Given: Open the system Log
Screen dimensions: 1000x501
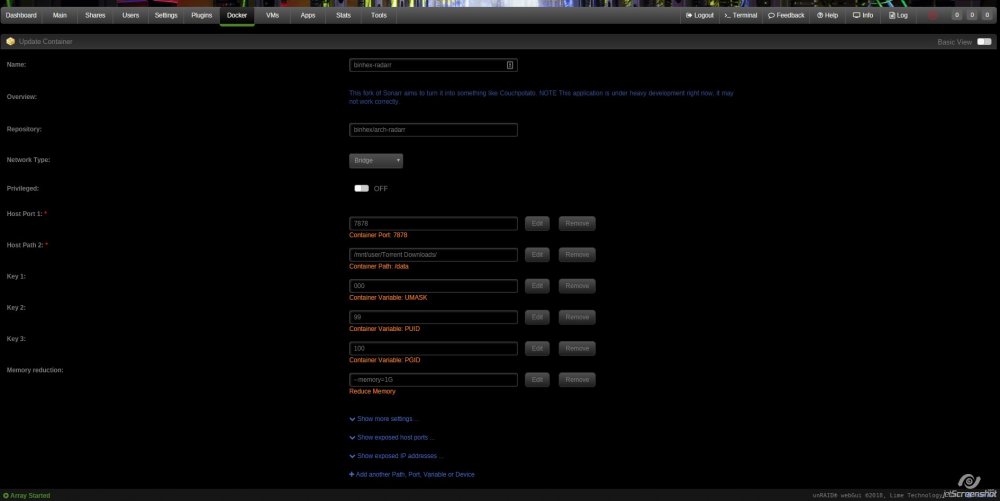Looking at the screenshot, I should (x=898, y=15).
